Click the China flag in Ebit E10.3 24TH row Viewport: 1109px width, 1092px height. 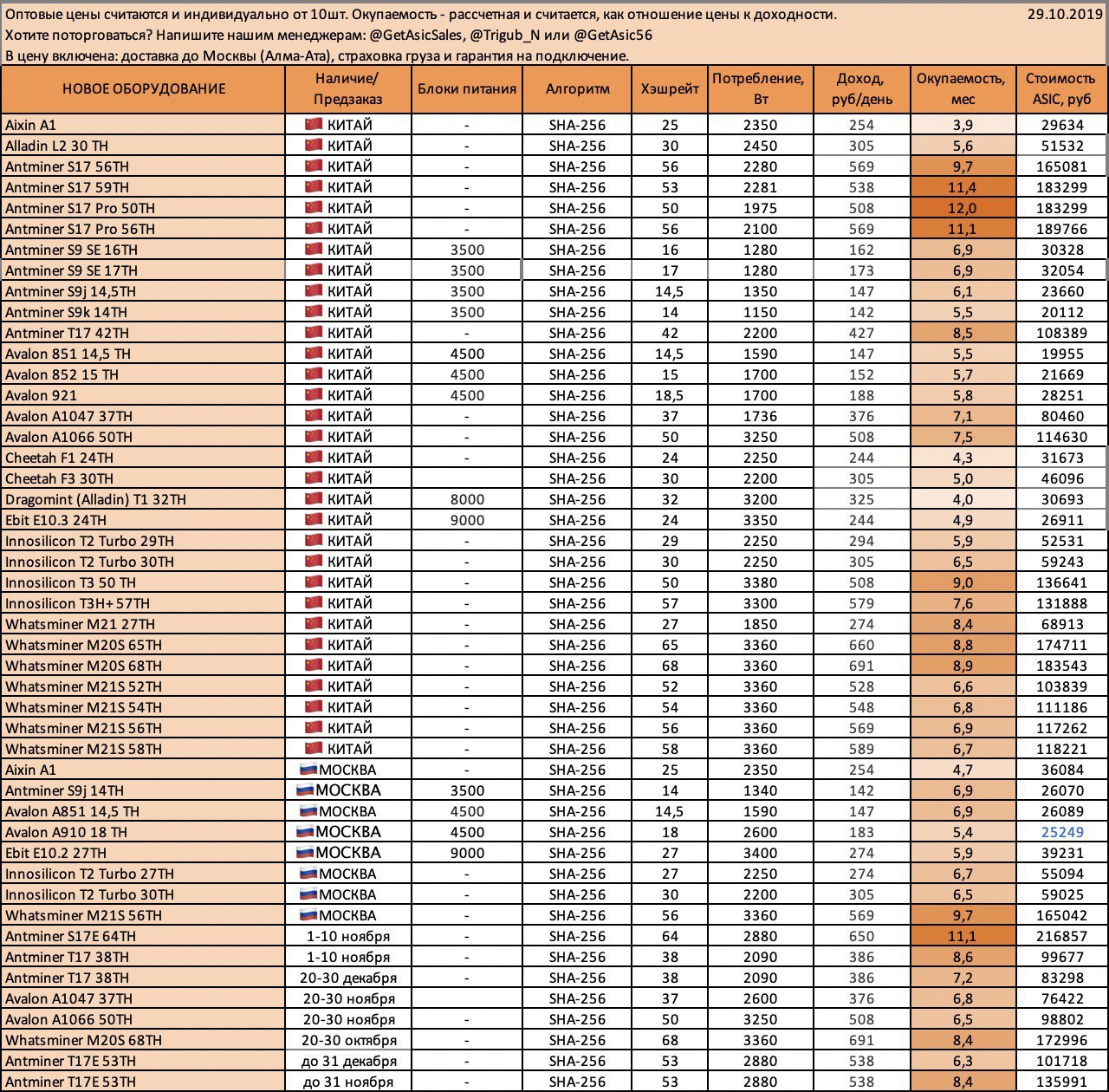pyautogui.click(x=314, y=520)
